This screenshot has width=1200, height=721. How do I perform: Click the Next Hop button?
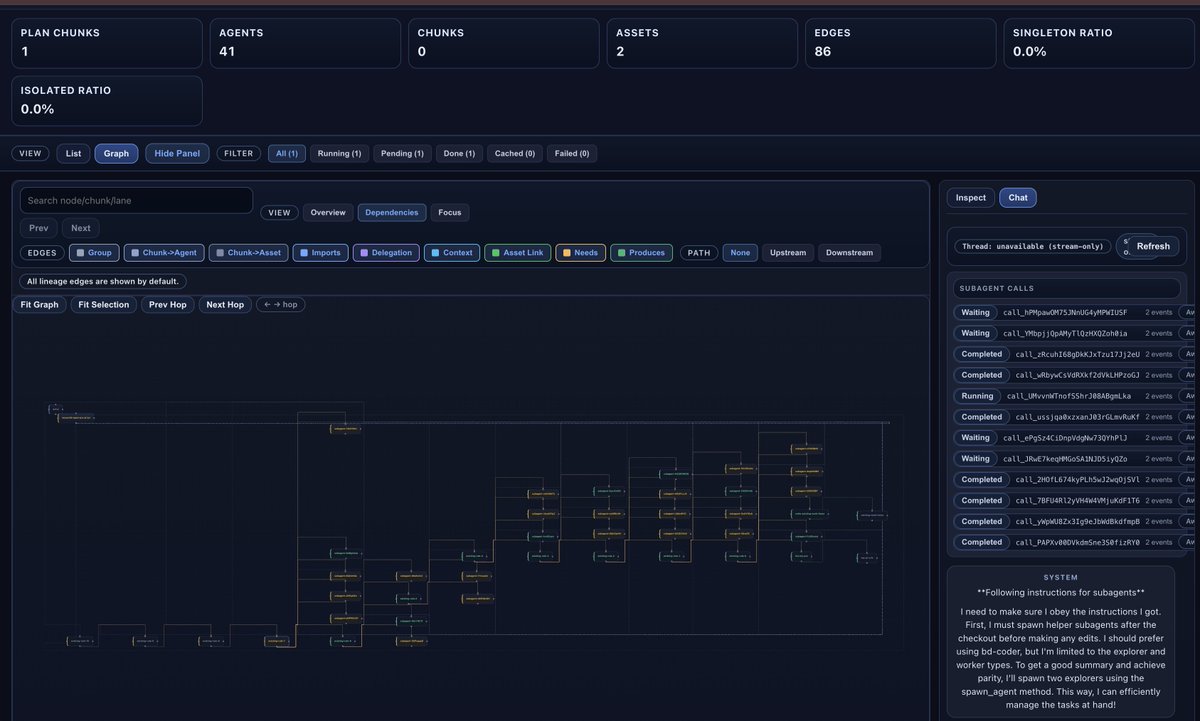click(225, 304)
